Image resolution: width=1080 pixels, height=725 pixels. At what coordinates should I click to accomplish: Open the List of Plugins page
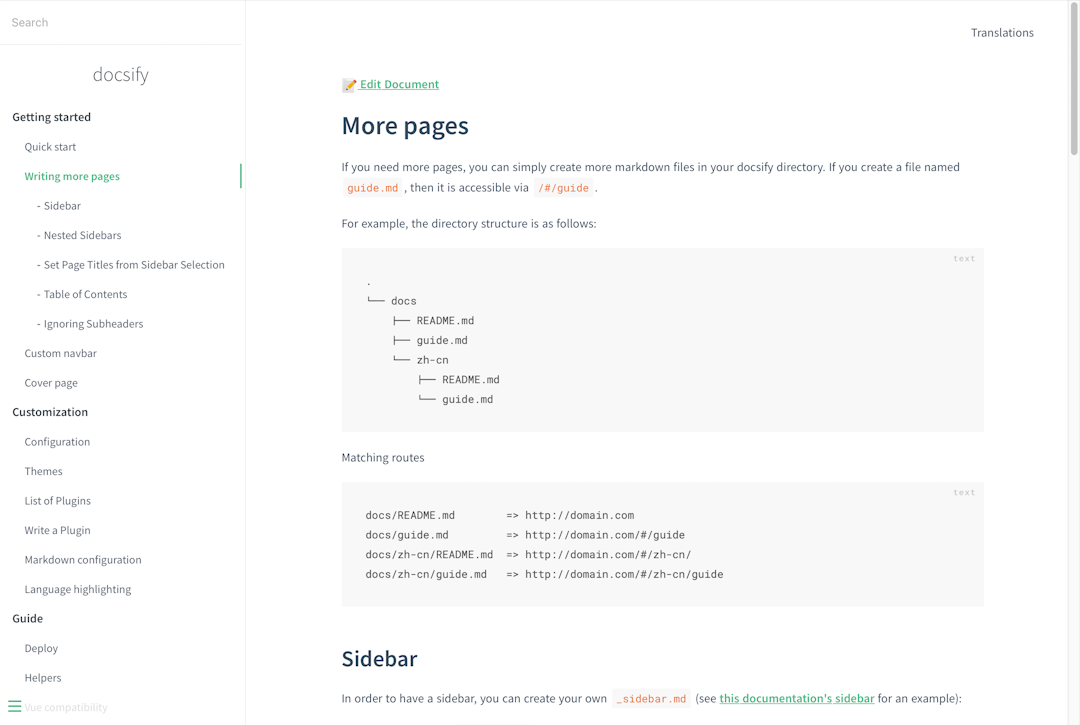click(x=57, y=500)
